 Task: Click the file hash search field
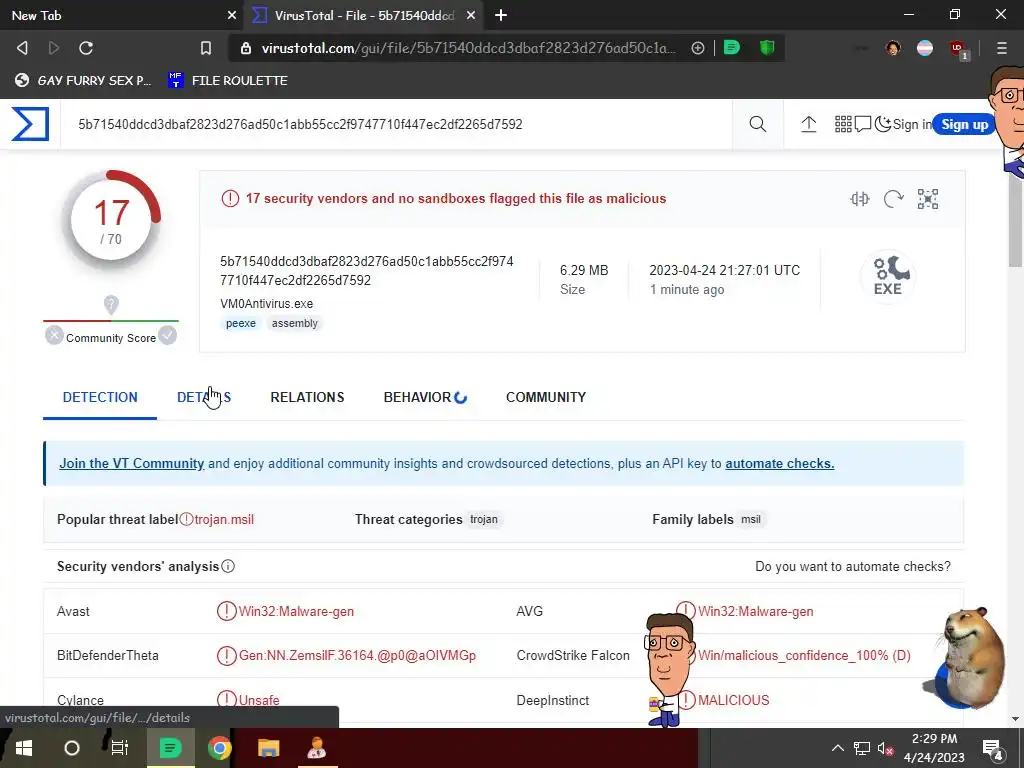395,124
